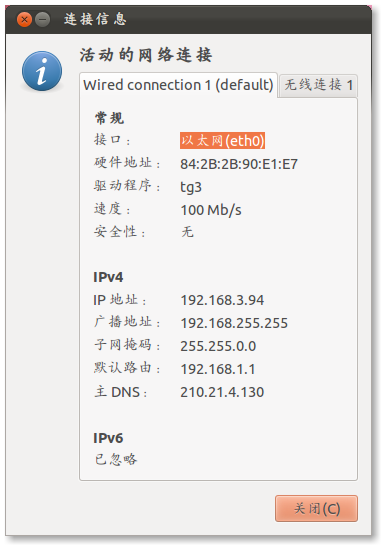
Task: Click the 安全性 value 无
Action: (187, 232)
